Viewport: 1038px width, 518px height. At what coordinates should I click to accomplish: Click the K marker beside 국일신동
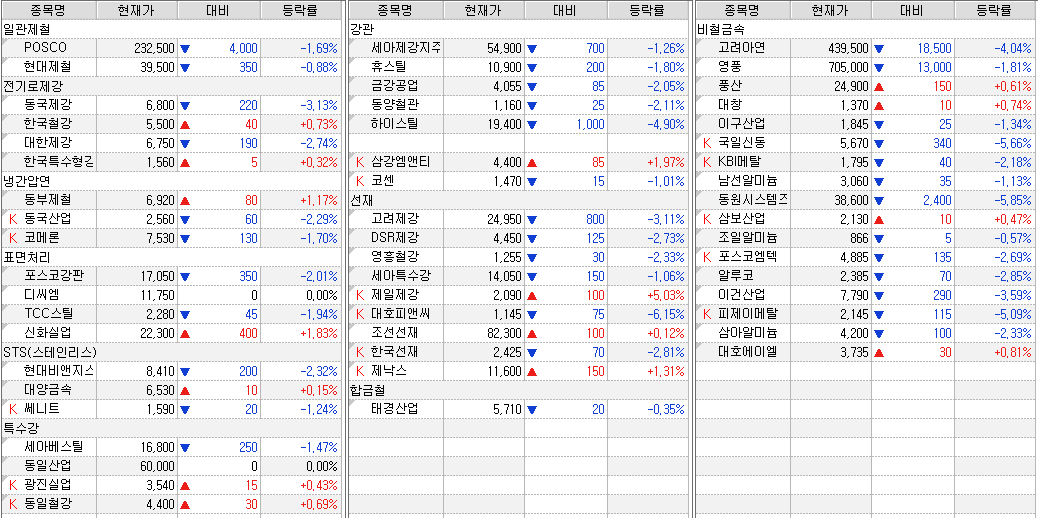(707, 143)
